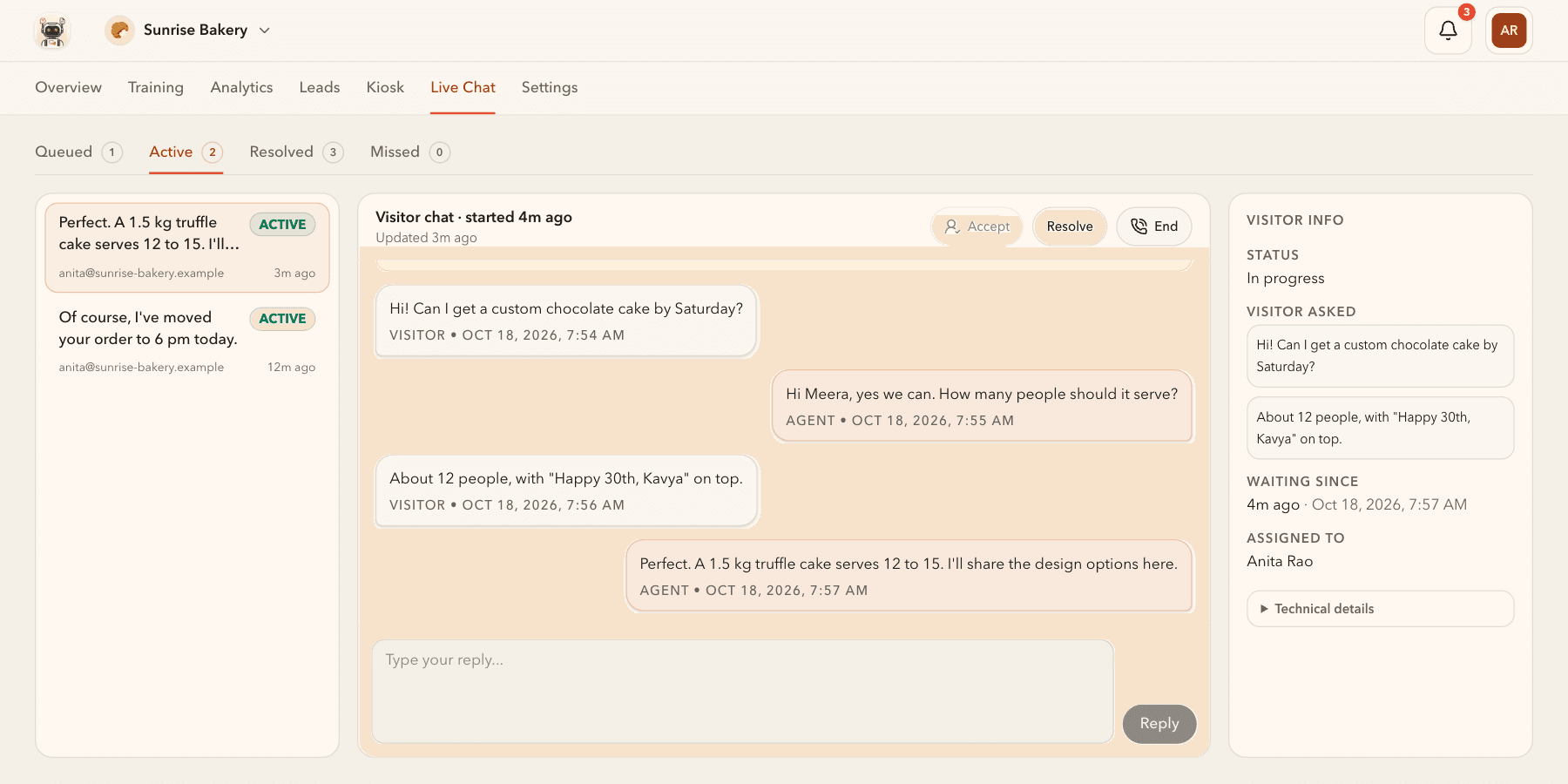1568x784 pixels.
Task: Click the Accept button
Action: click(977, 226)
